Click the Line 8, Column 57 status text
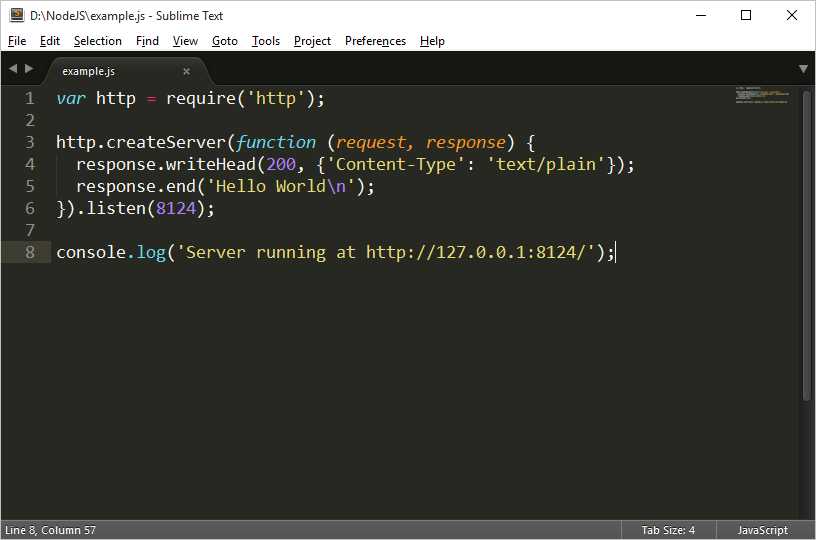Viewport: 816px width, 540px height. pyautogui.click(x=50, y=530)
